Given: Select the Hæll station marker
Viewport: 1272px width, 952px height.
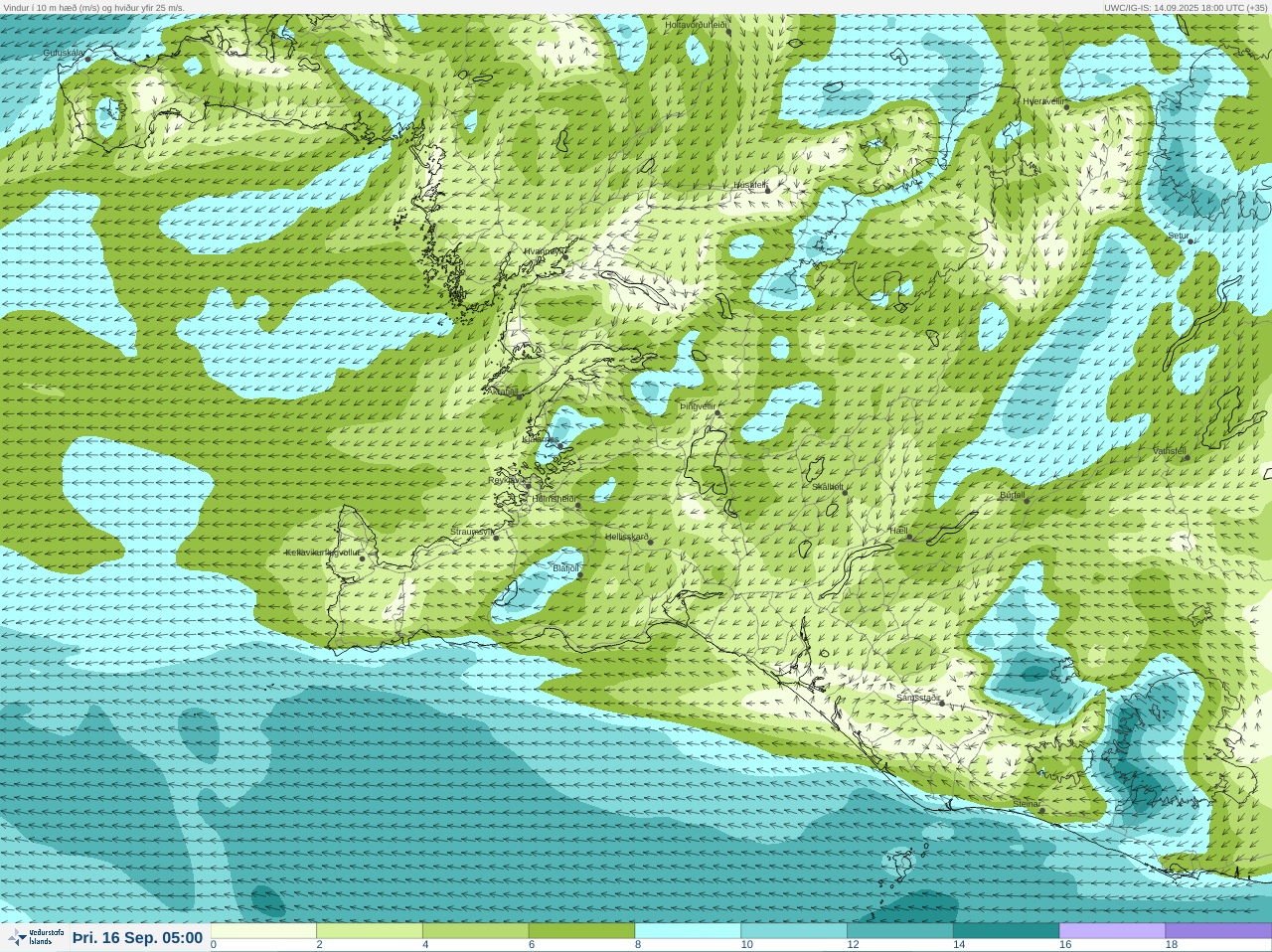Looking at the screenshot, I should (x=908, y=537).
